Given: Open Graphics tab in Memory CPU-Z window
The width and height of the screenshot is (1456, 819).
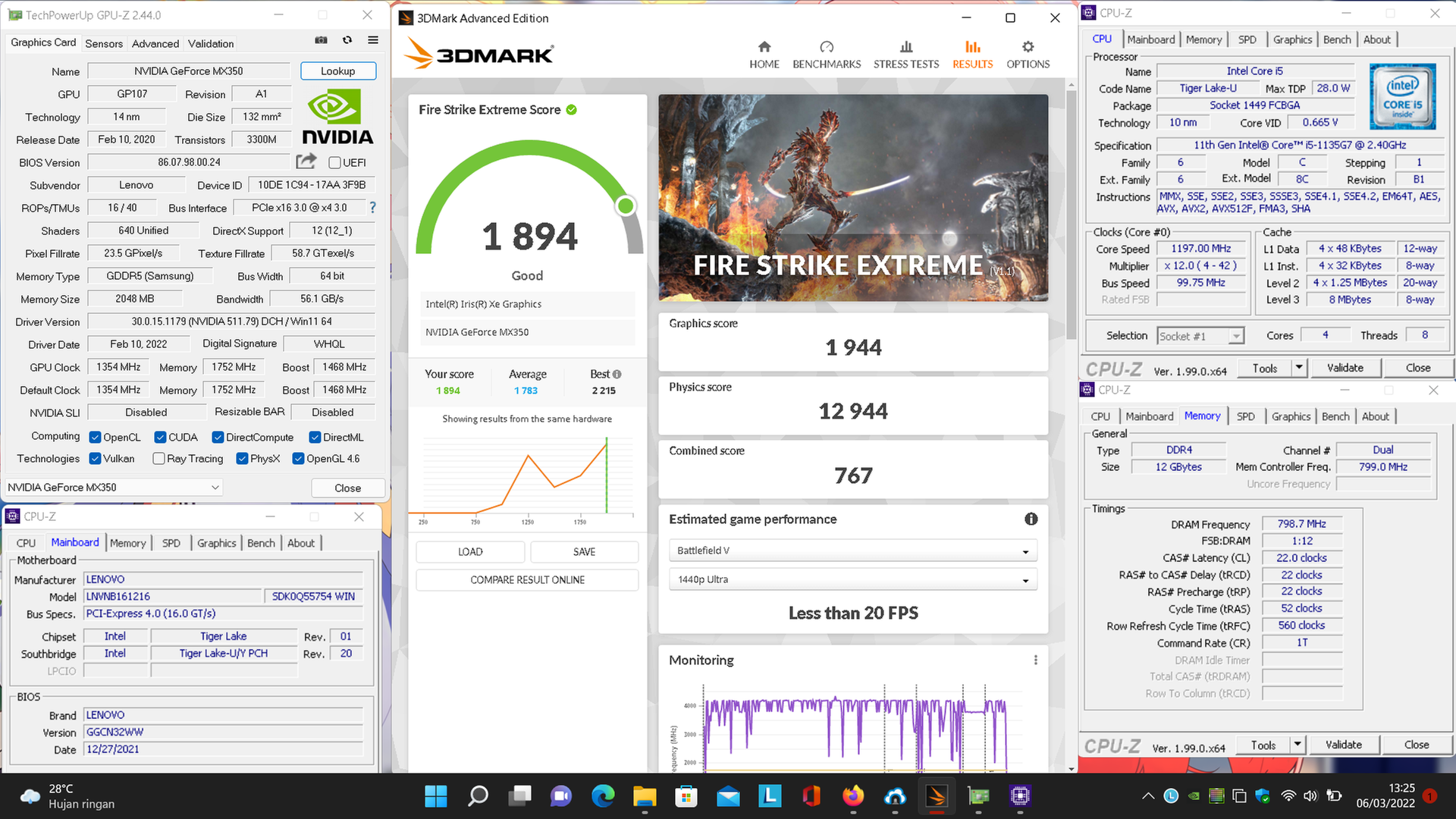Looking at the screenshot, I should tap(1291, 416).
